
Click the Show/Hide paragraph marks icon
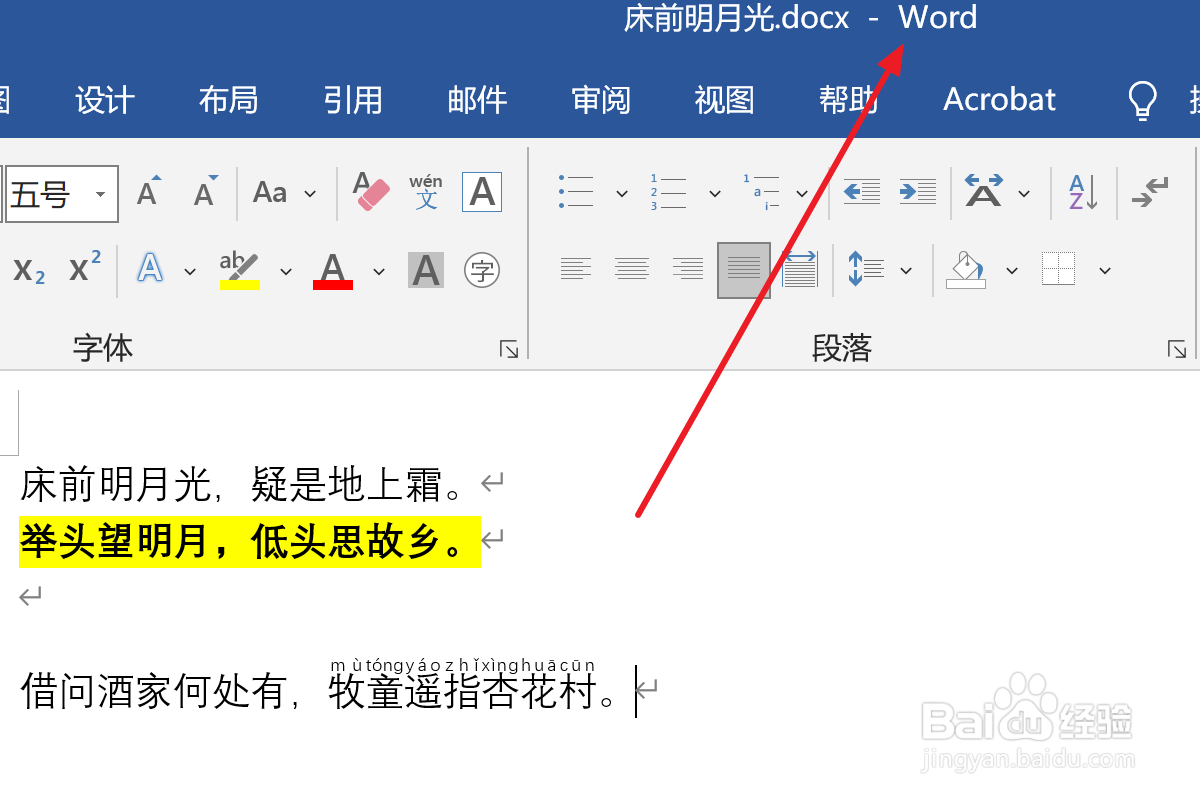click(x=1152, y=190)
